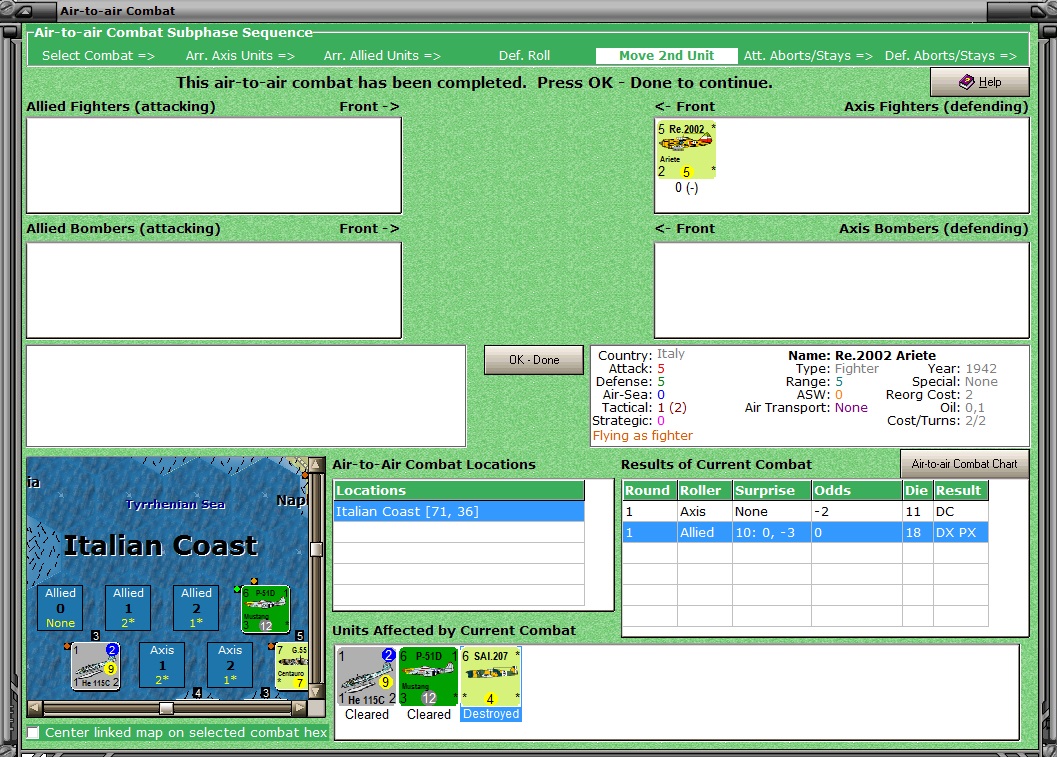Screen dimensions: 1057x757
Task: Click the G.55 Centauro counter on the map
Action: 292,666
